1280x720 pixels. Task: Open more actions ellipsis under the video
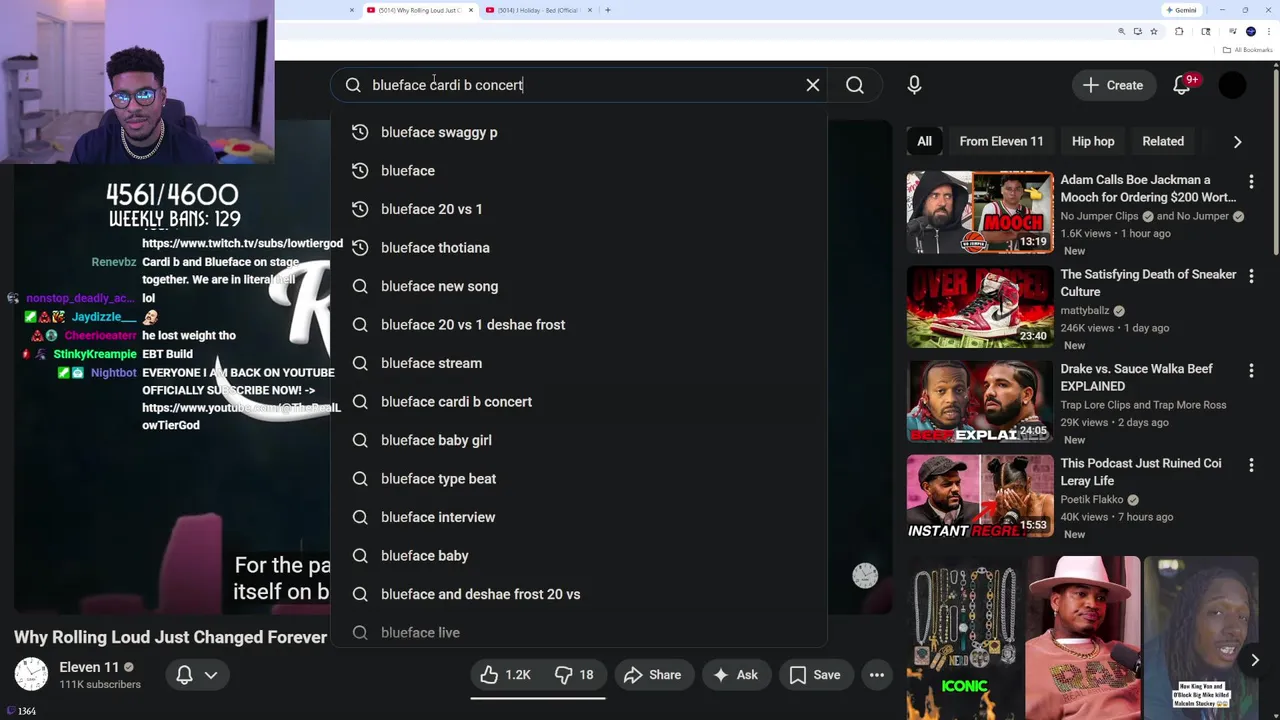pyautogui.click(x=877, y=675)
